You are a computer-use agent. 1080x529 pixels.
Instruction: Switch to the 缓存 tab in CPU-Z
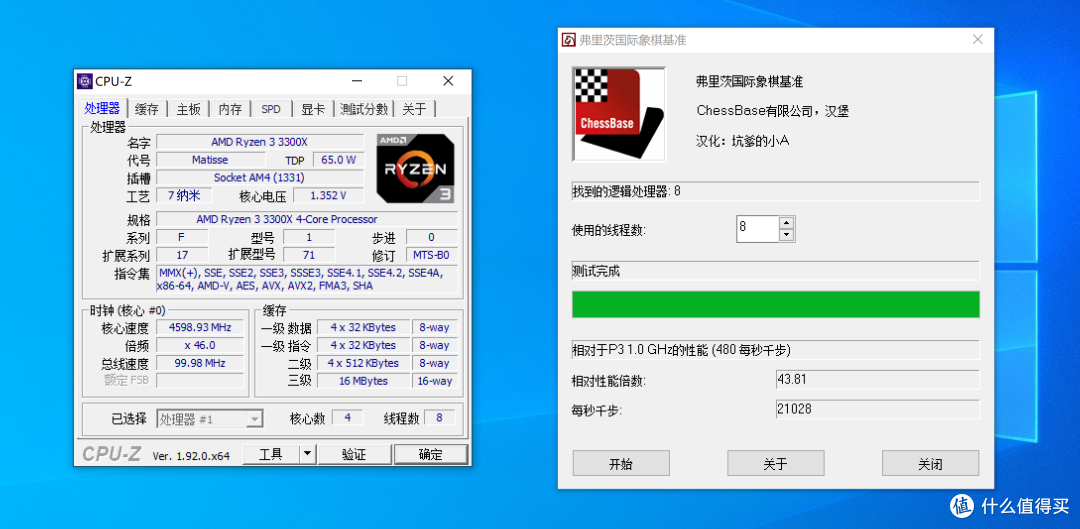point(147,109)
